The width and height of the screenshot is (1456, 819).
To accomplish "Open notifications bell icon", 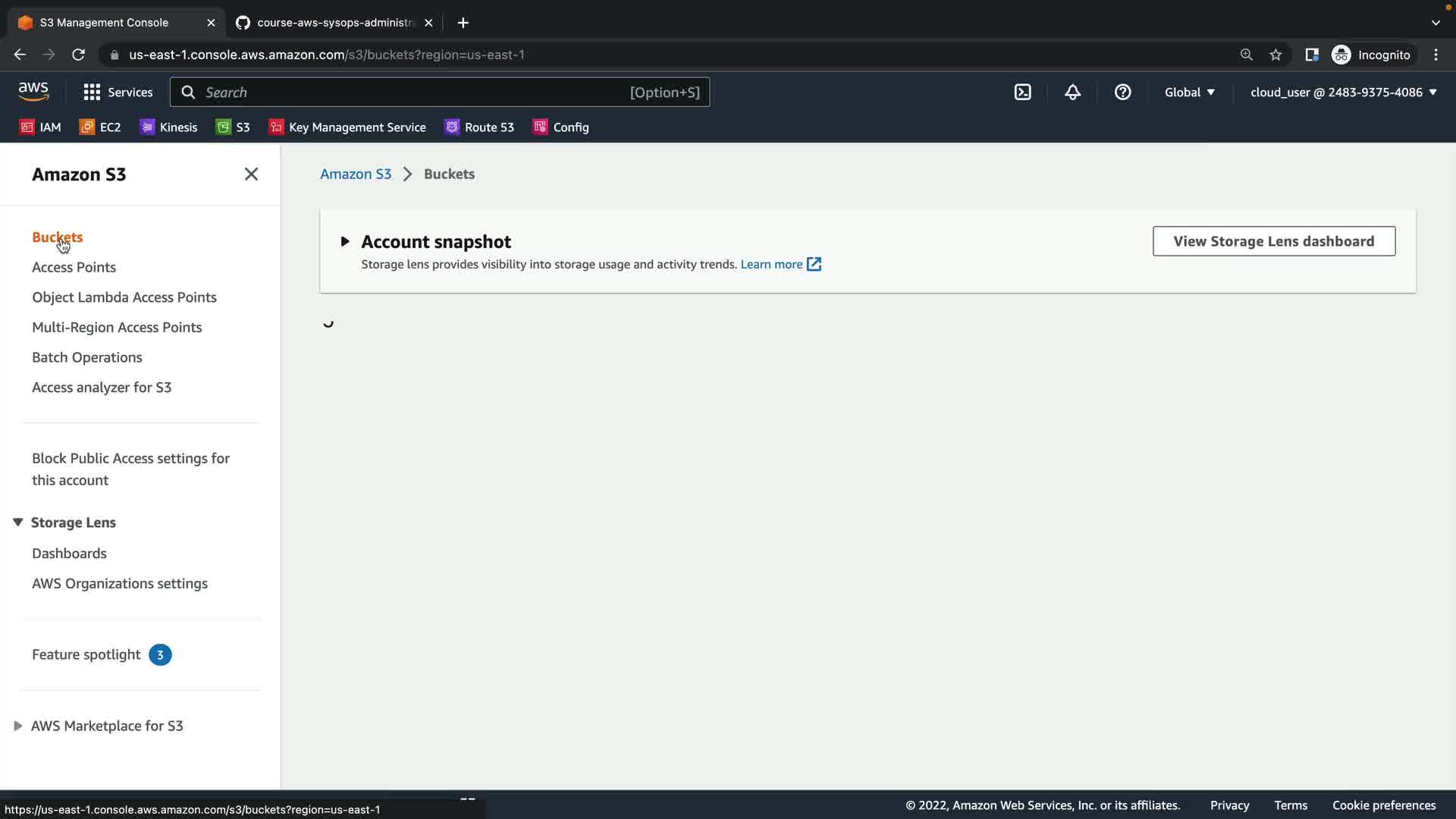I will tap(1072, 93).
